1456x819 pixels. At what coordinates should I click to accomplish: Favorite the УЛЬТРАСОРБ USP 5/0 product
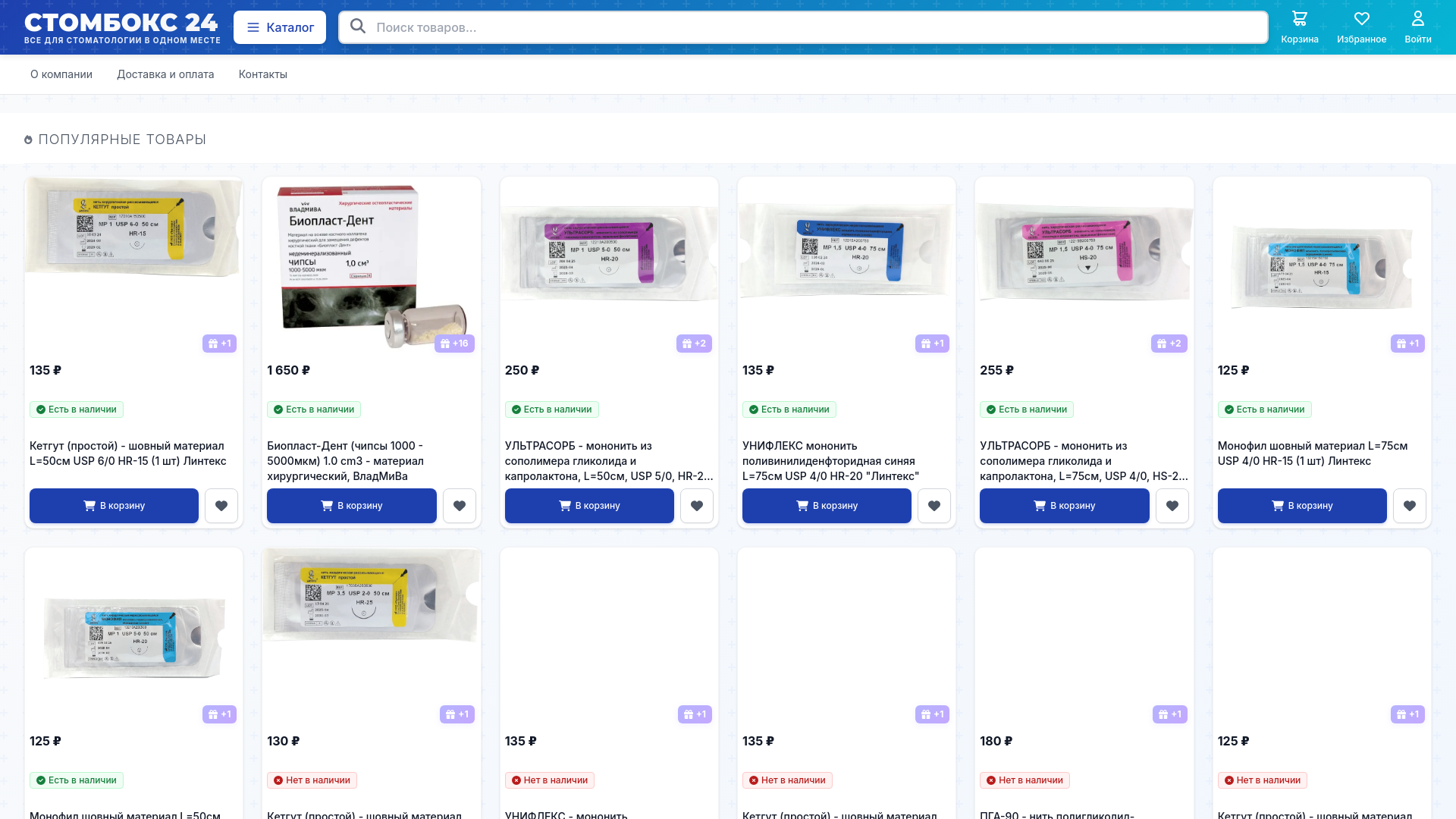click(x=697, y=506)
